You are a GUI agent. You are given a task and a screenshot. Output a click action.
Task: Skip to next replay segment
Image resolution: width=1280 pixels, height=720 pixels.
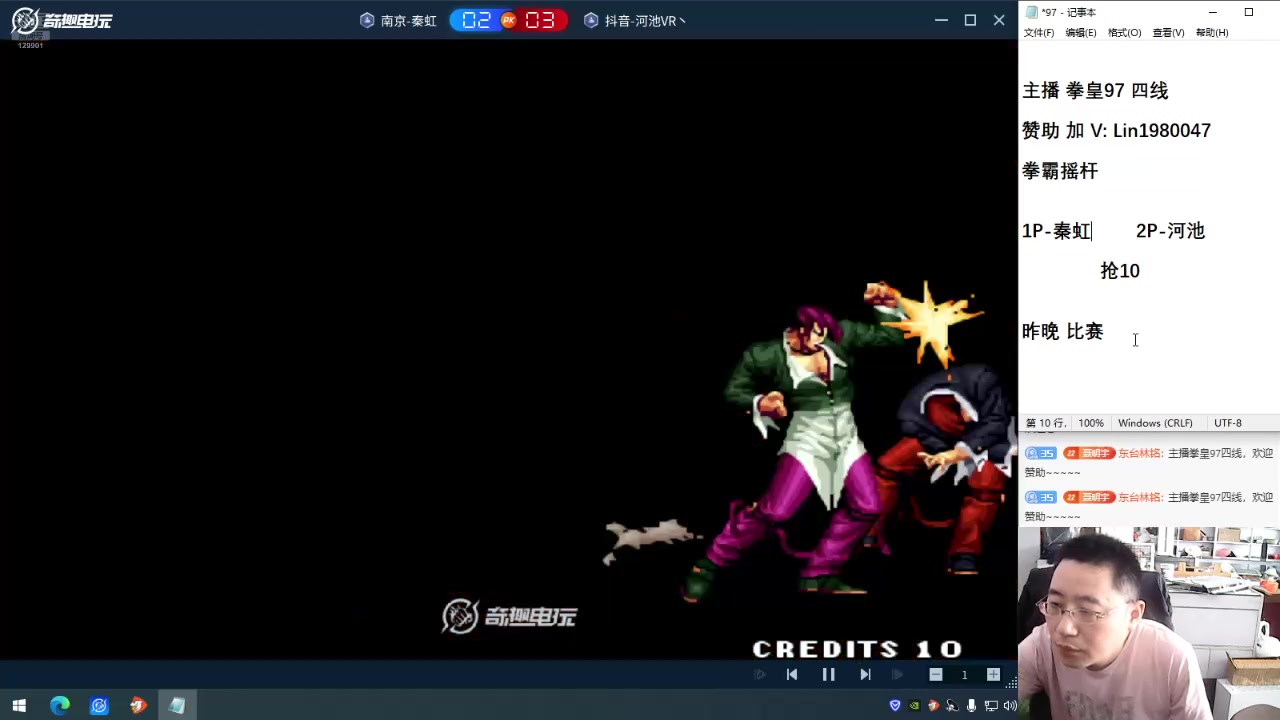pyautogui.click(x=865, y=675)
